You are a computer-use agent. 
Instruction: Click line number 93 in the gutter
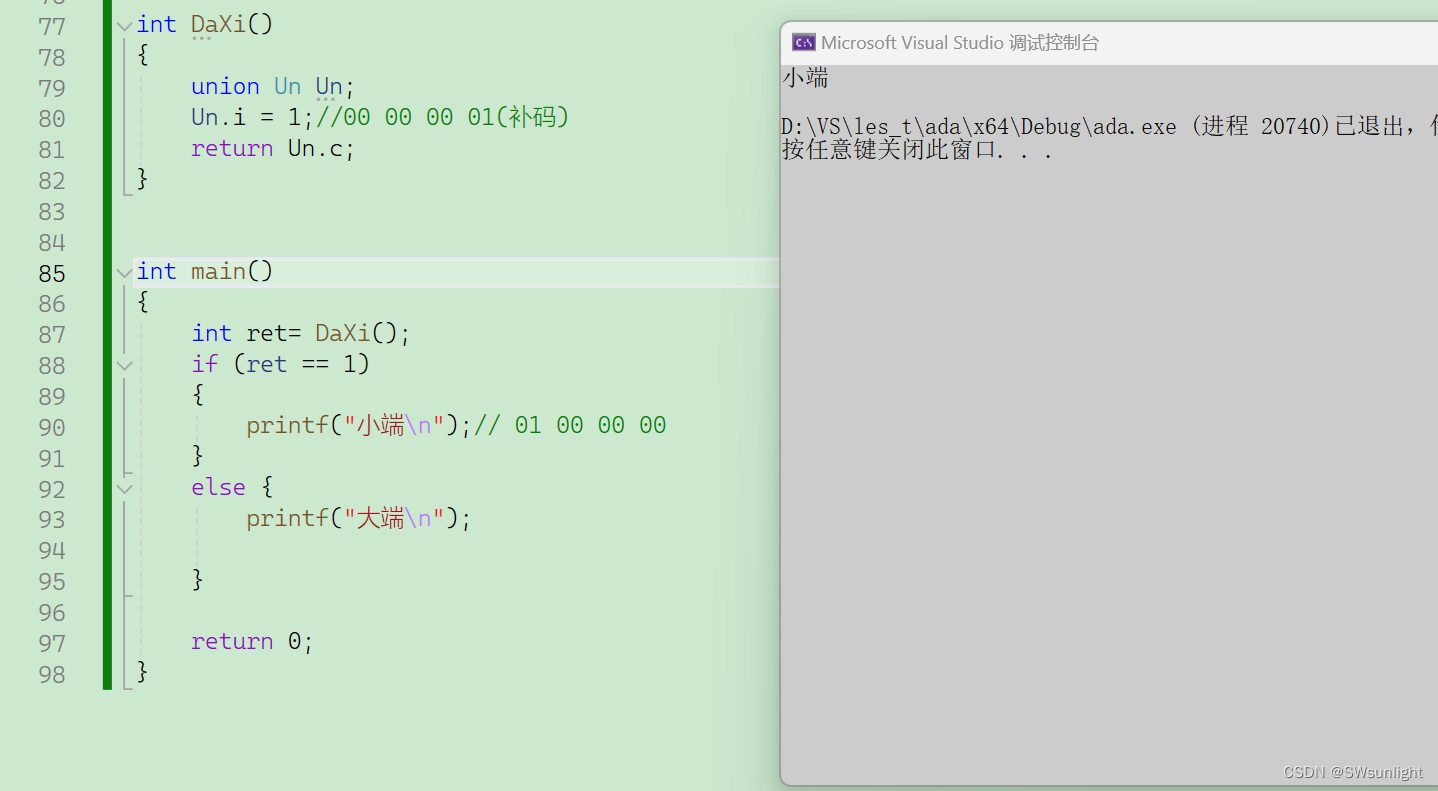[x=52, y=520]
